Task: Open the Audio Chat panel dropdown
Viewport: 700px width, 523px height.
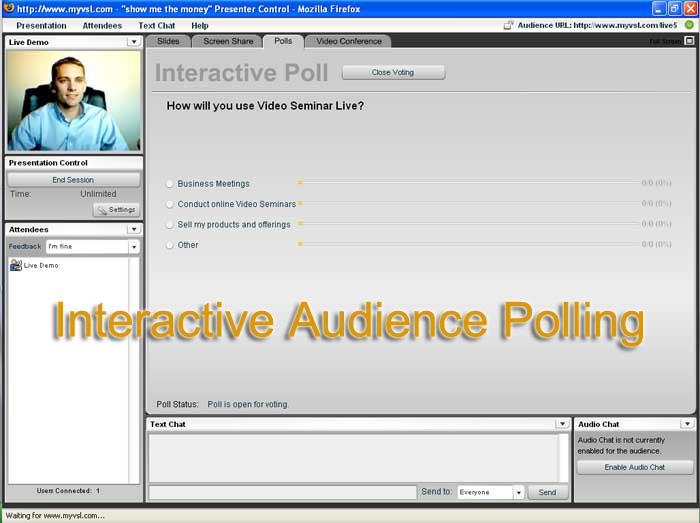Action: pos(688,424)
